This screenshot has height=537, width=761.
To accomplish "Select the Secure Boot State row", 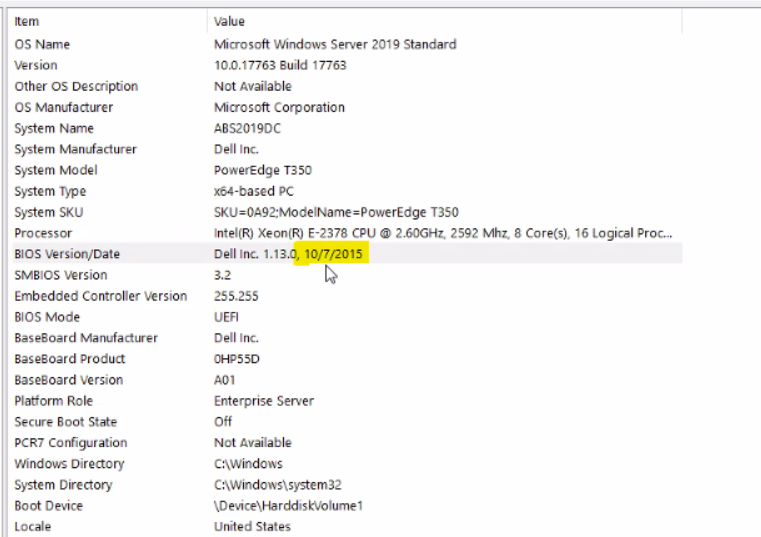I will click(x=65, y=422).
